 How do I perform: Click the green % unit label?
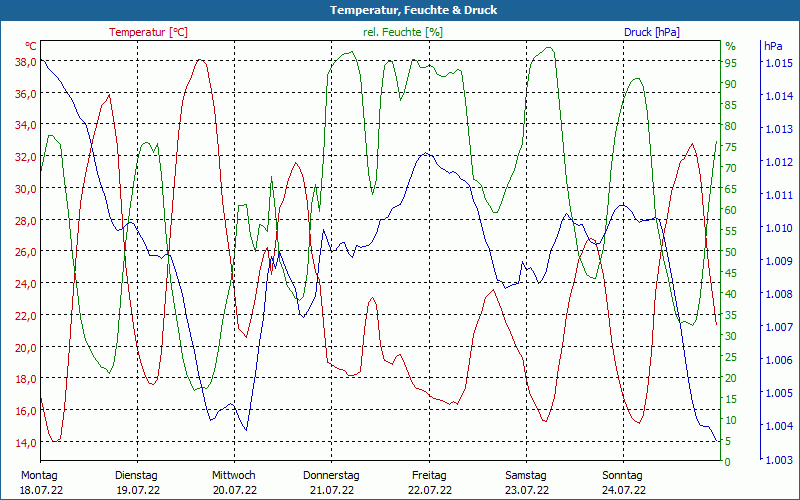coord(730,46)
